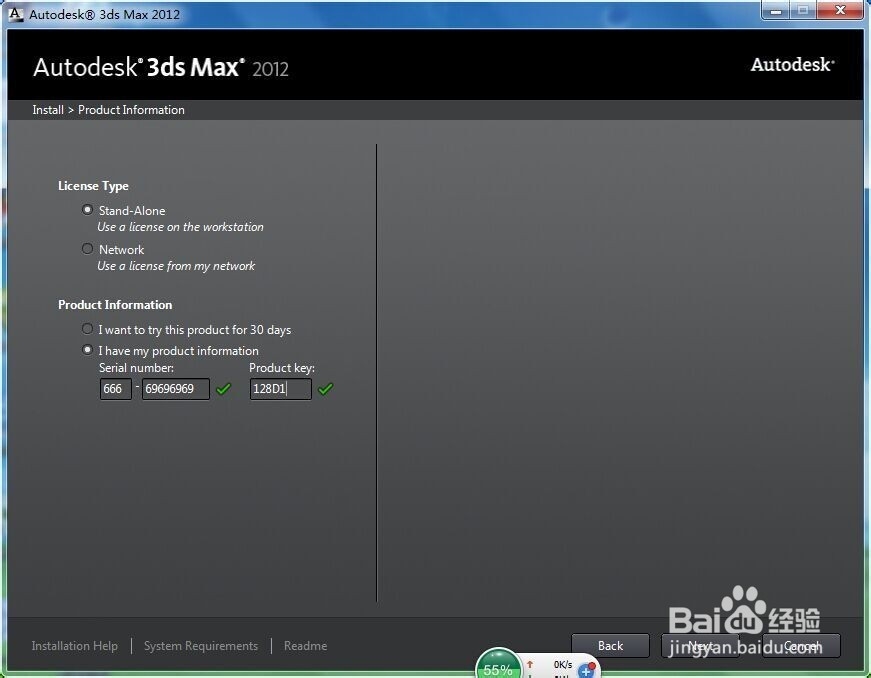871x678 pixels.
Task: Go back with the Back button
Action: coord(610,646)
